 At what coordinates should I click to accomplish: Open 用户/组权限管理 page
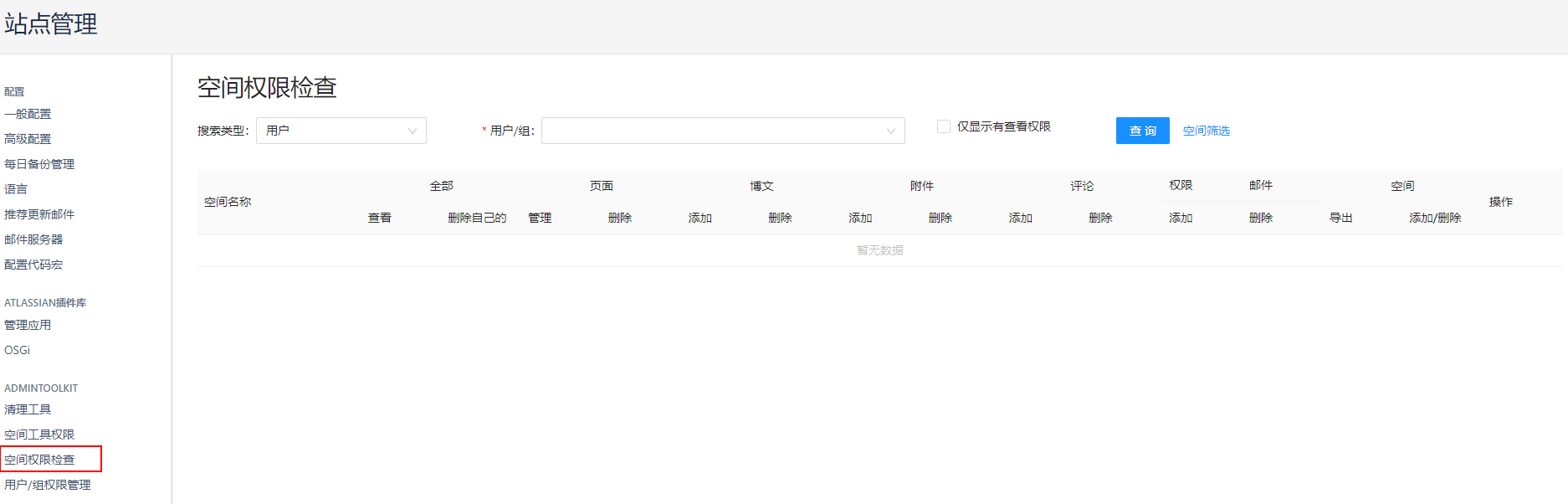(x=48, y=485)
